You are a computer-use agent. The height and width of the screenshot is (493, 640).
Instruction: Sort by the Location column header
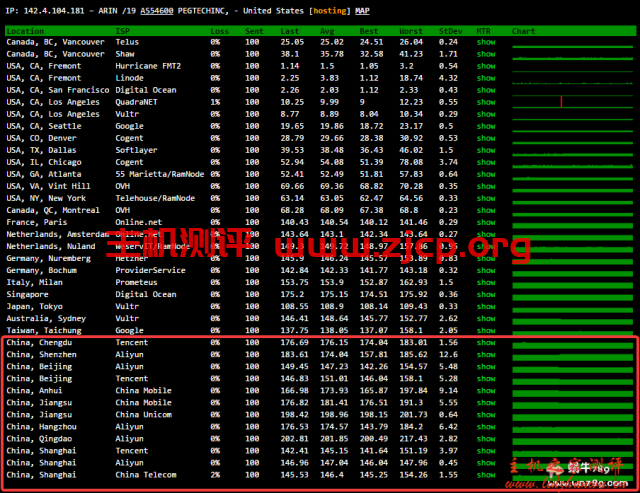click(25, 31)
